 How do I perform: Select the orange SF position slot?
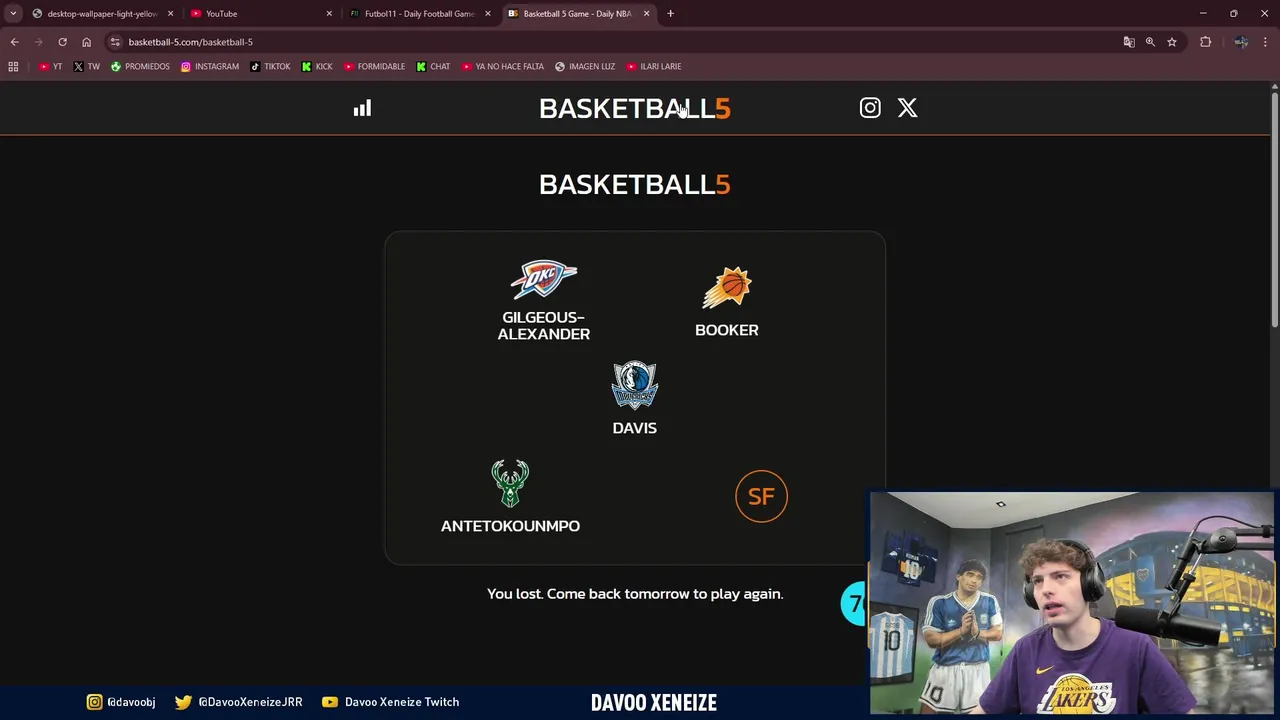click(761, 496)
